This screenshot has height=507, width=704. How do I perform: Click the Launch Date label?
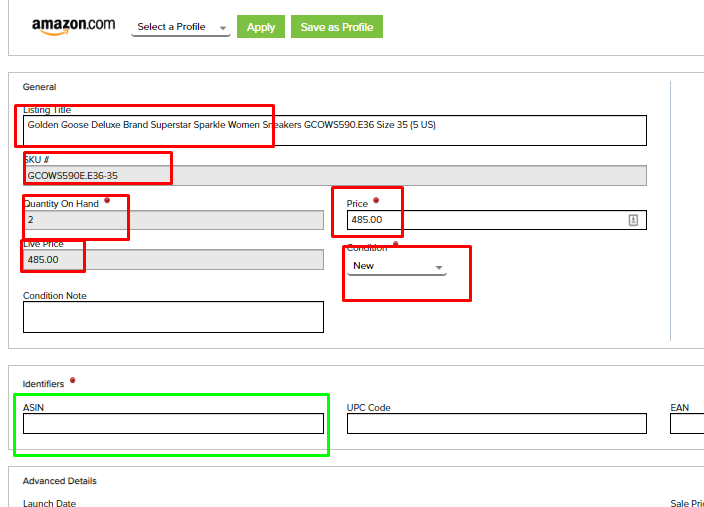49,503
